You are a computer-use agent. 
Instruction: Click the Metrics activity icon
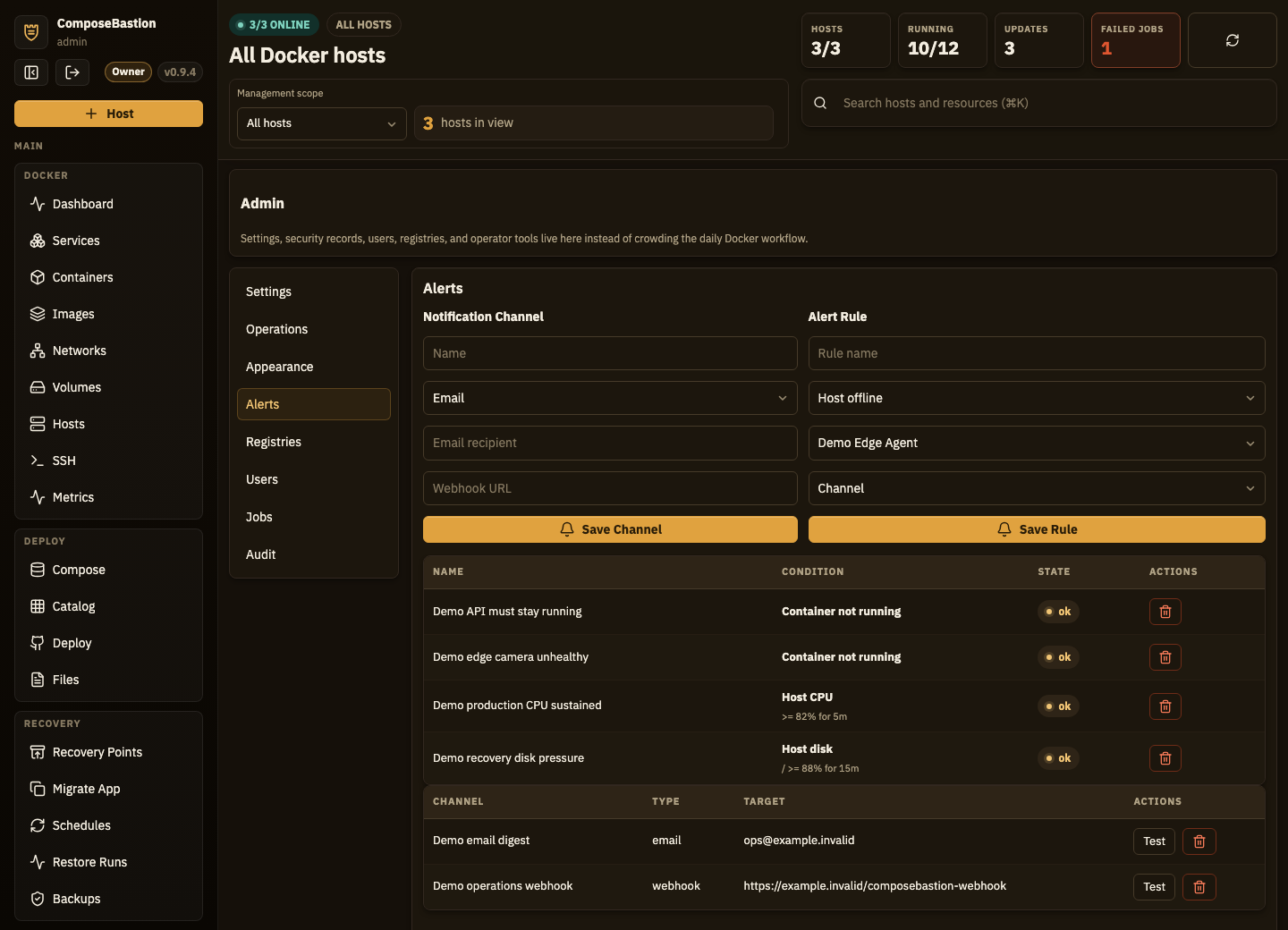(x=38, y=497)
